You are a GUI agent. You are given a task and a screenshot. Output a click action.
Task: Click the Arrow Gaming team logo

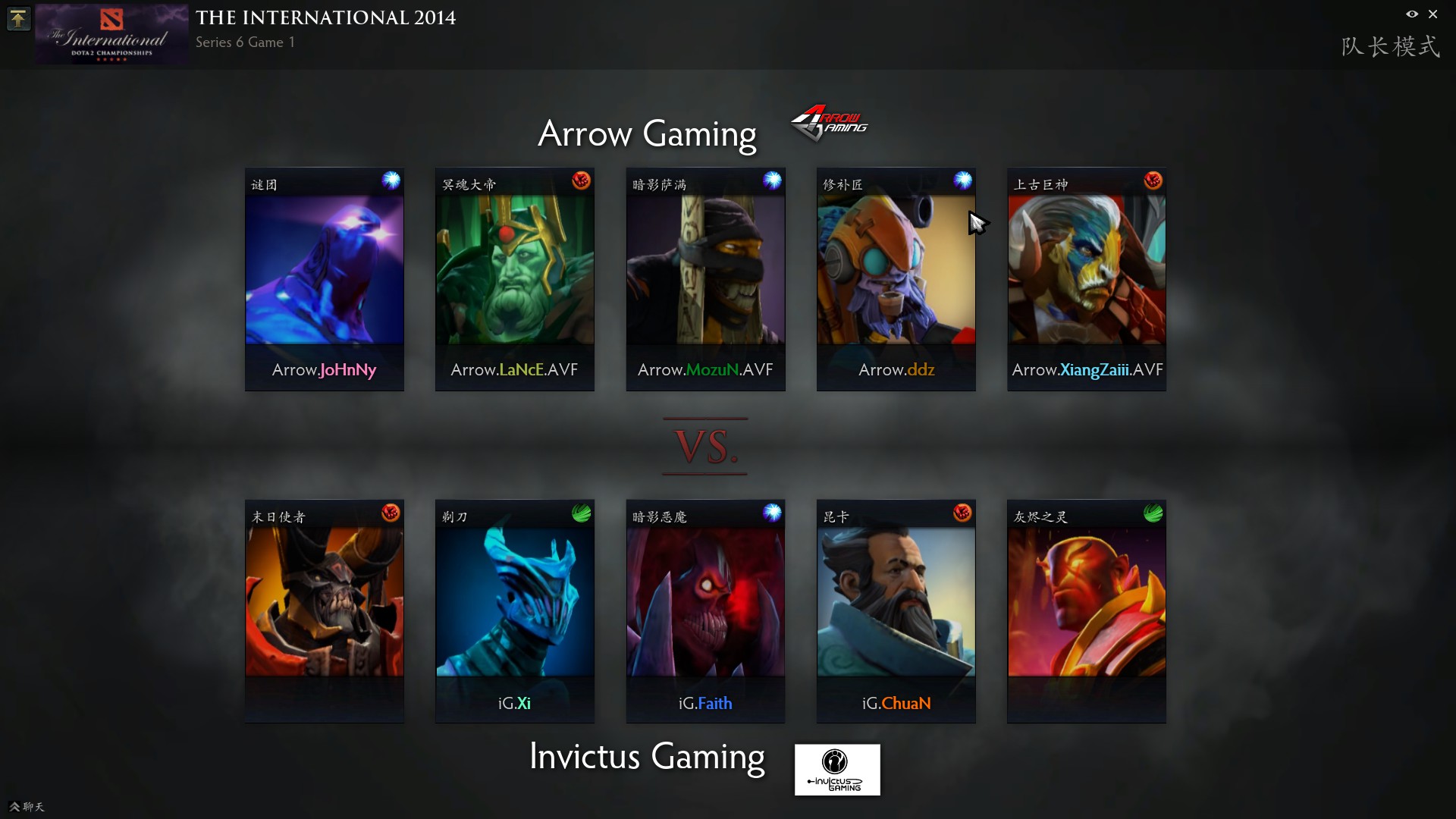point(829,123)
